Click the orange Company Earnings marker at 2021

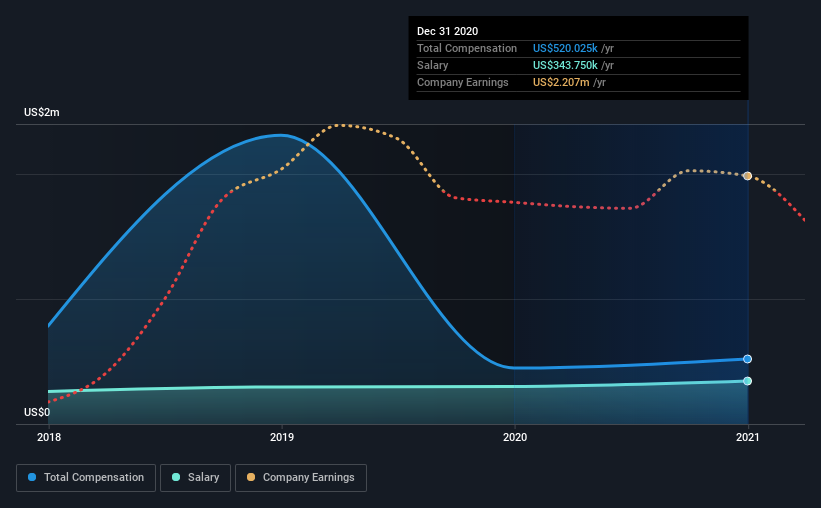tap(747, 176)
